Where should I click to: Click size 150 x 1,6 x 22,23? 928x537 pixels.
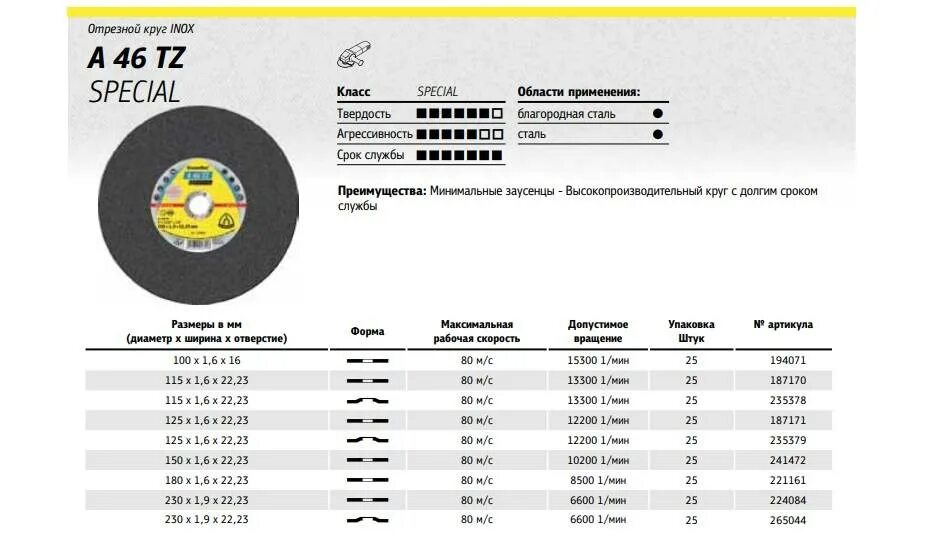[207, 460]
